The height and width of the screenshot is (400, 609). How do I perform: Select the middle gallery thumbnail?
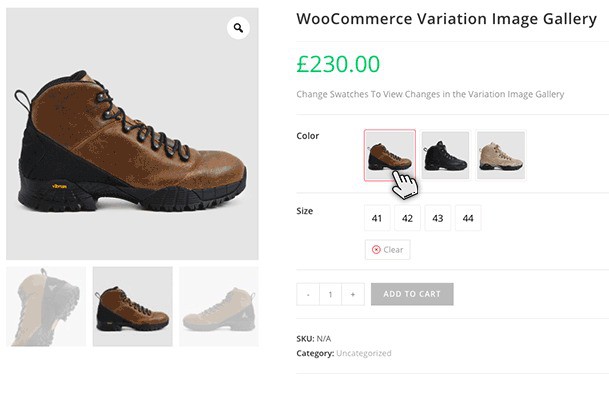(x=132, y=306)
